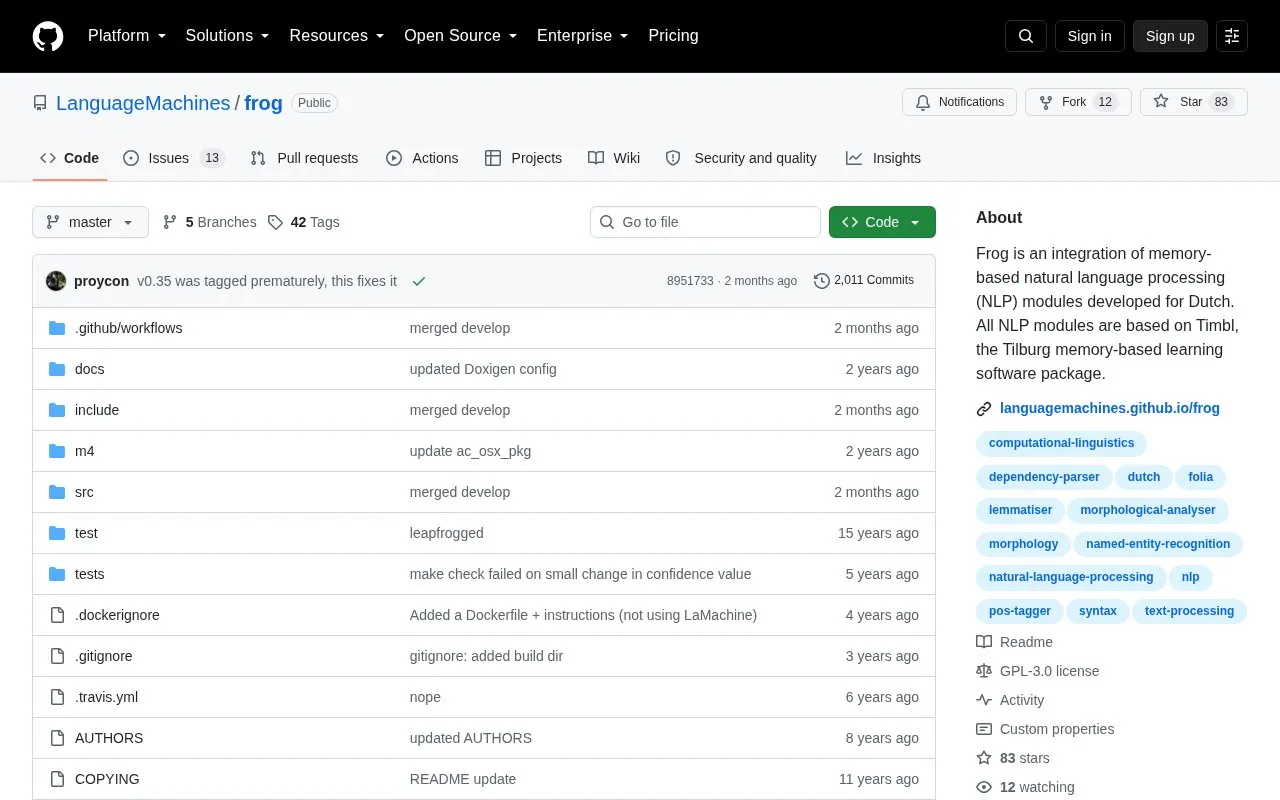
Task: Expand the Enterprise menu
Action: coord(583,36)
